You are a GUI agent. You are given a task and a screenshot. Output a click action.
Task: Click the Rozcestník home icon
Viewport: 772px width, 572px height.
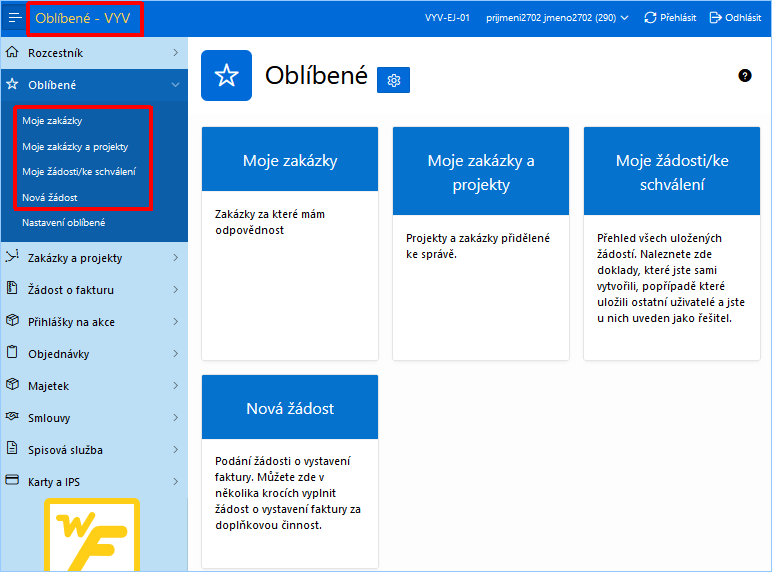point(12,52)
